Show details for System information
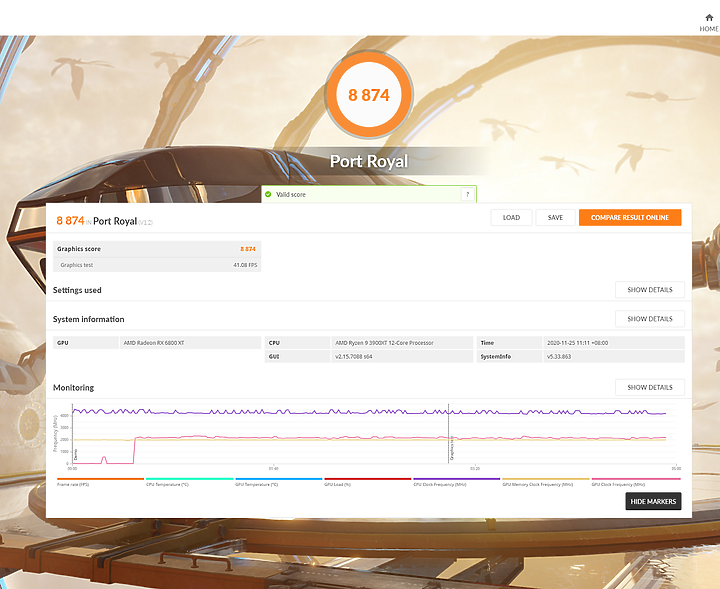Viewport: 720px width, 589px height. (650, 319)
